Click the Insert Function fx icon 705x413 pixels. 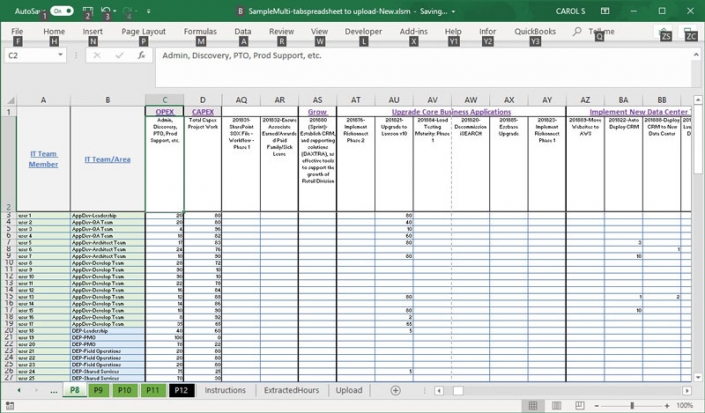[142, 56]
